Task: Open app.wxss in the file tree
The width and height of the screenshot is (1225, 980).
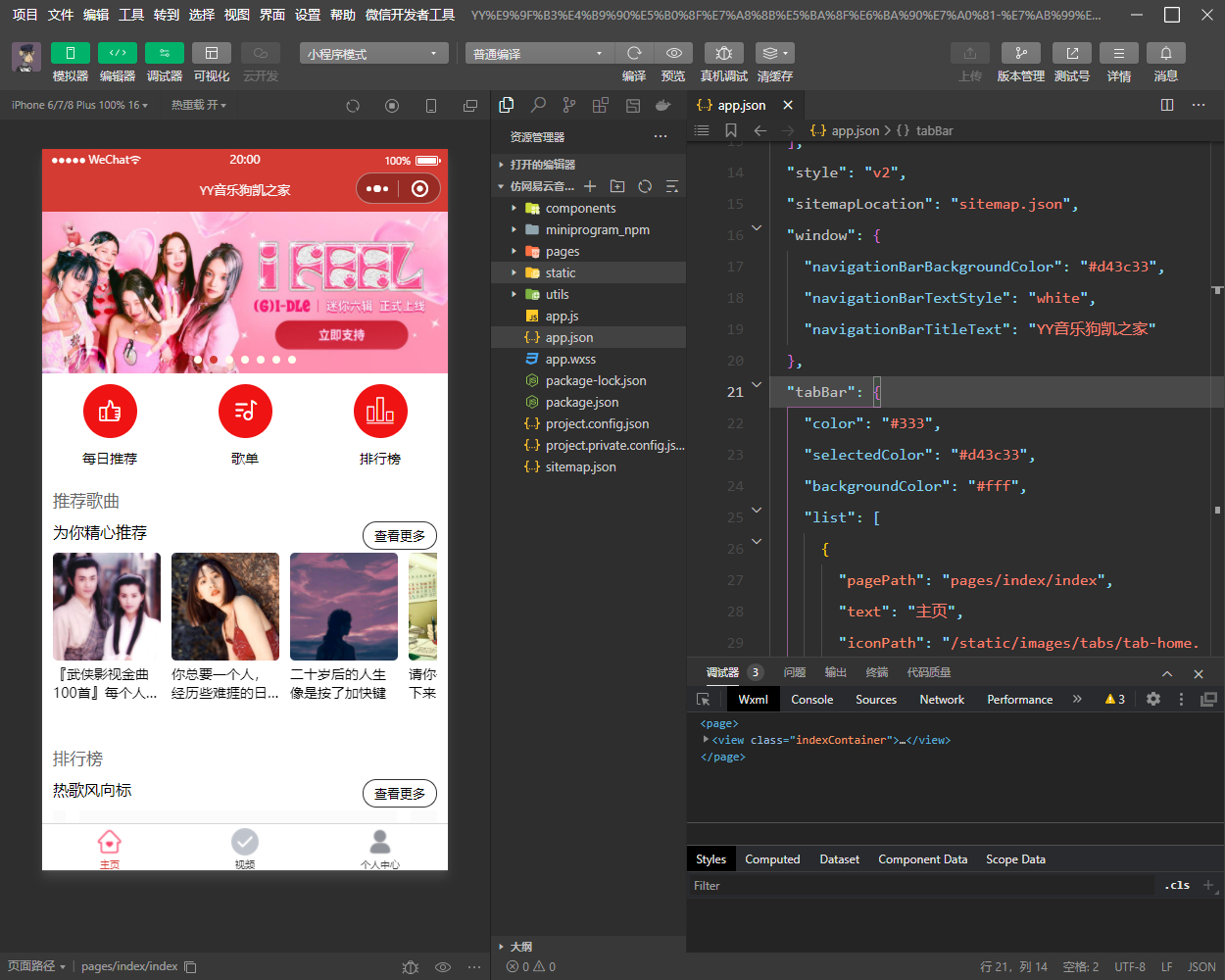Action: [x=588, y=359]
